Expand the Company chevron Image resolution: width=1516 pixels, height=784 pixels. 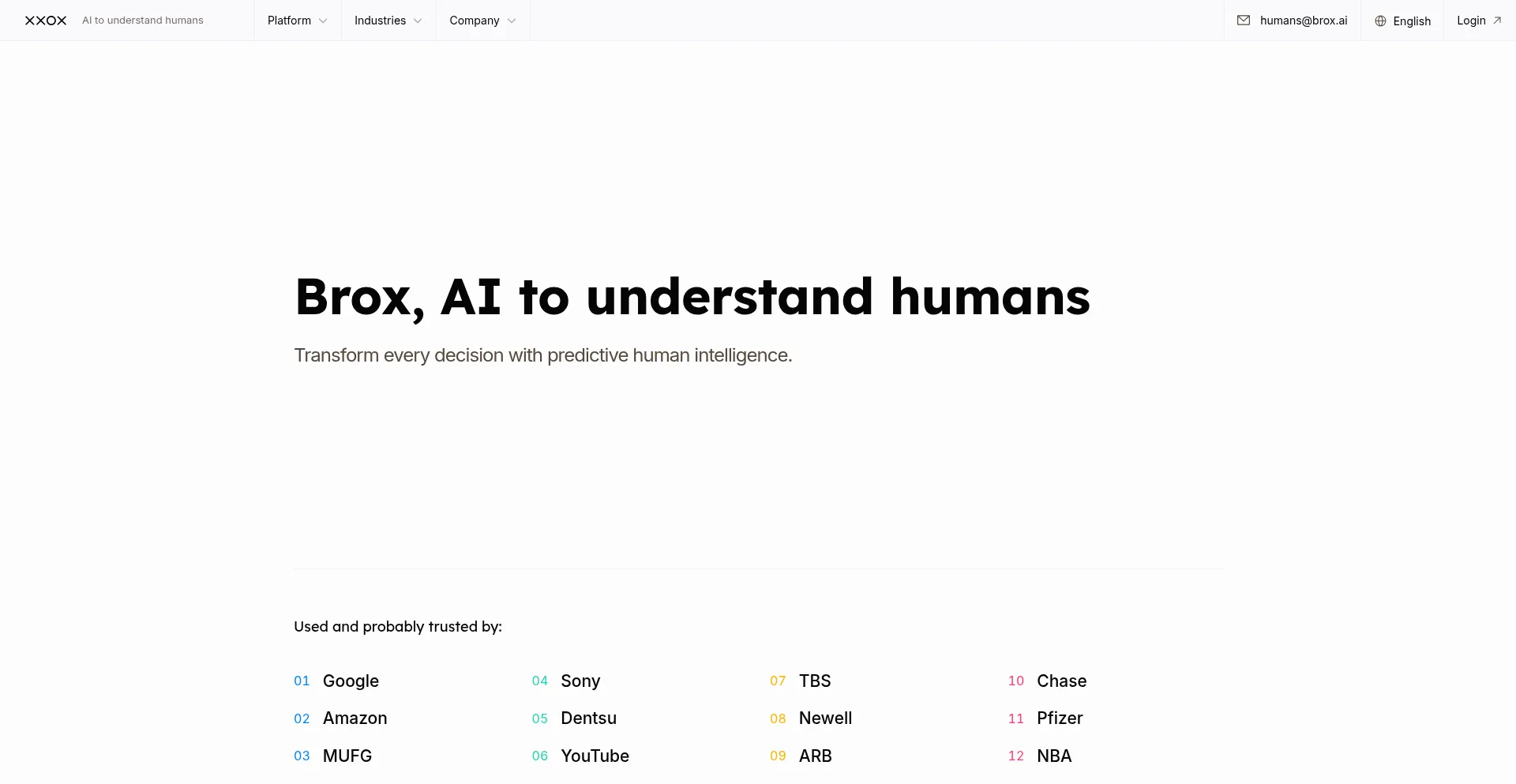512,21
